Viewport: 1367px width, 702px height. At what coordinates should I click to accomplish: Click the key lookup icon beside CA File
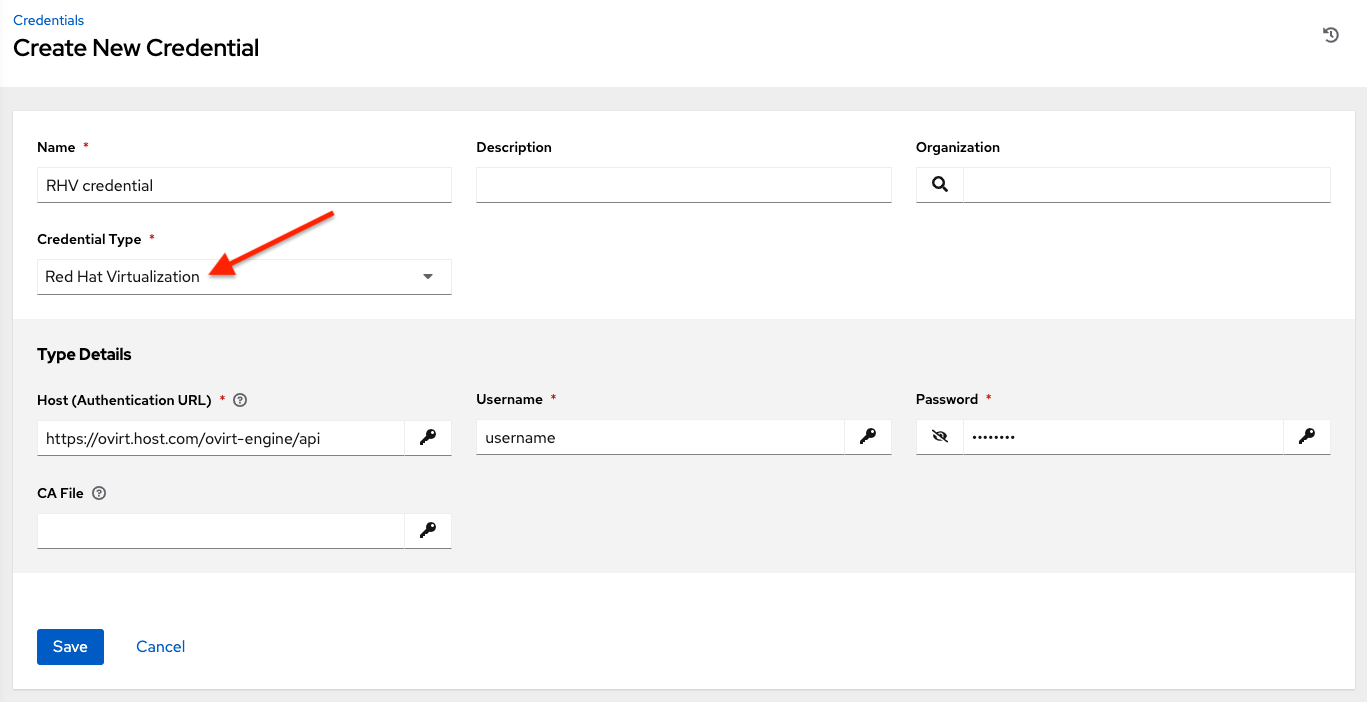point(428,530)
